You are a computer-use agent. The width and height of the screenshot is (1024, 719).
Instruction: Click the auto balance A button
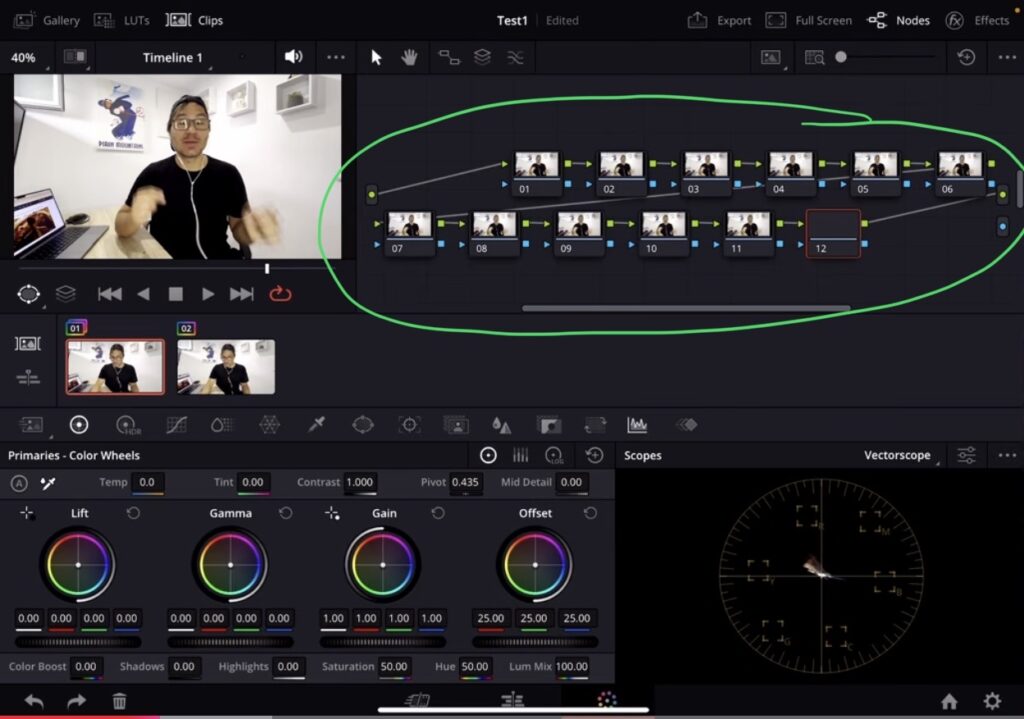click(x=19, y=483)
